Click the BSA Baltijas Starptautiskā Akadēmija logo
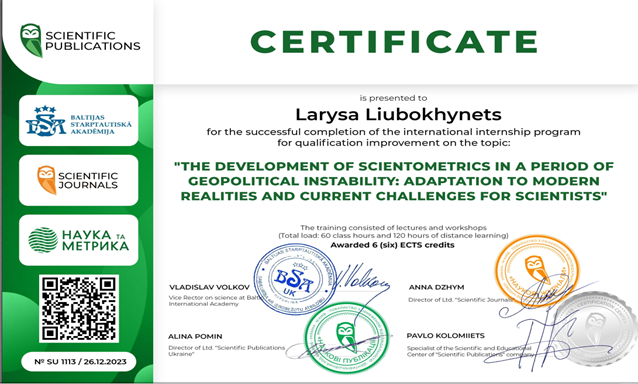Viewport: 638px width, 384px height. [79, 121]
